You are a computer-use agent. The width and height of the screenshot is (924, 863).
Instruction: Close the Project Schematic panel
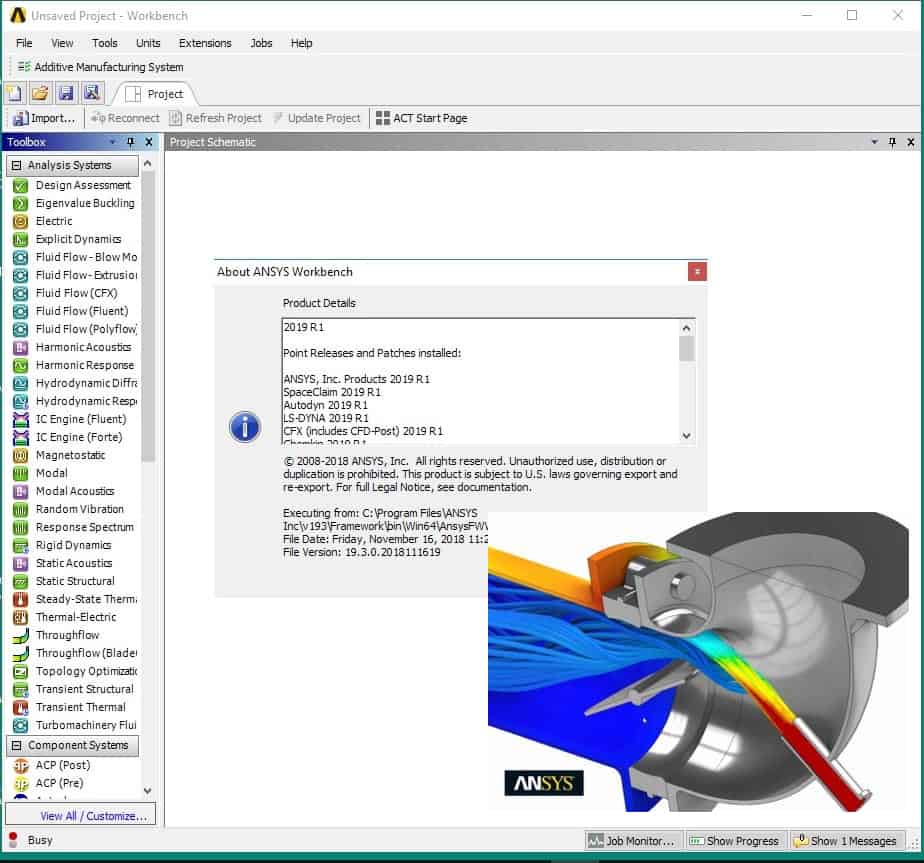[x=911, y=142]
